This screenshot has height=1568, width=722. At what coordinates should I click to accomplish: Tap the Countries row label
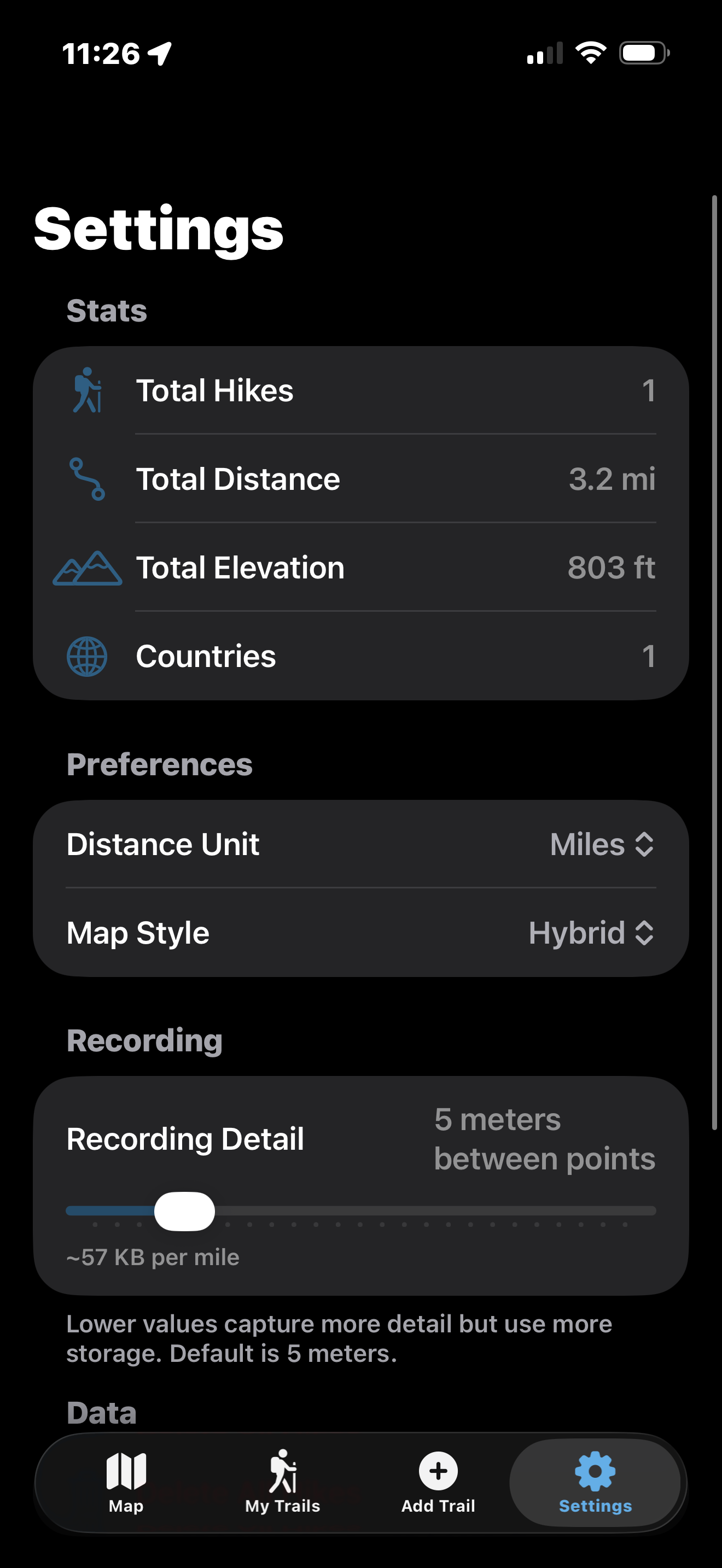tap(206, 656)
